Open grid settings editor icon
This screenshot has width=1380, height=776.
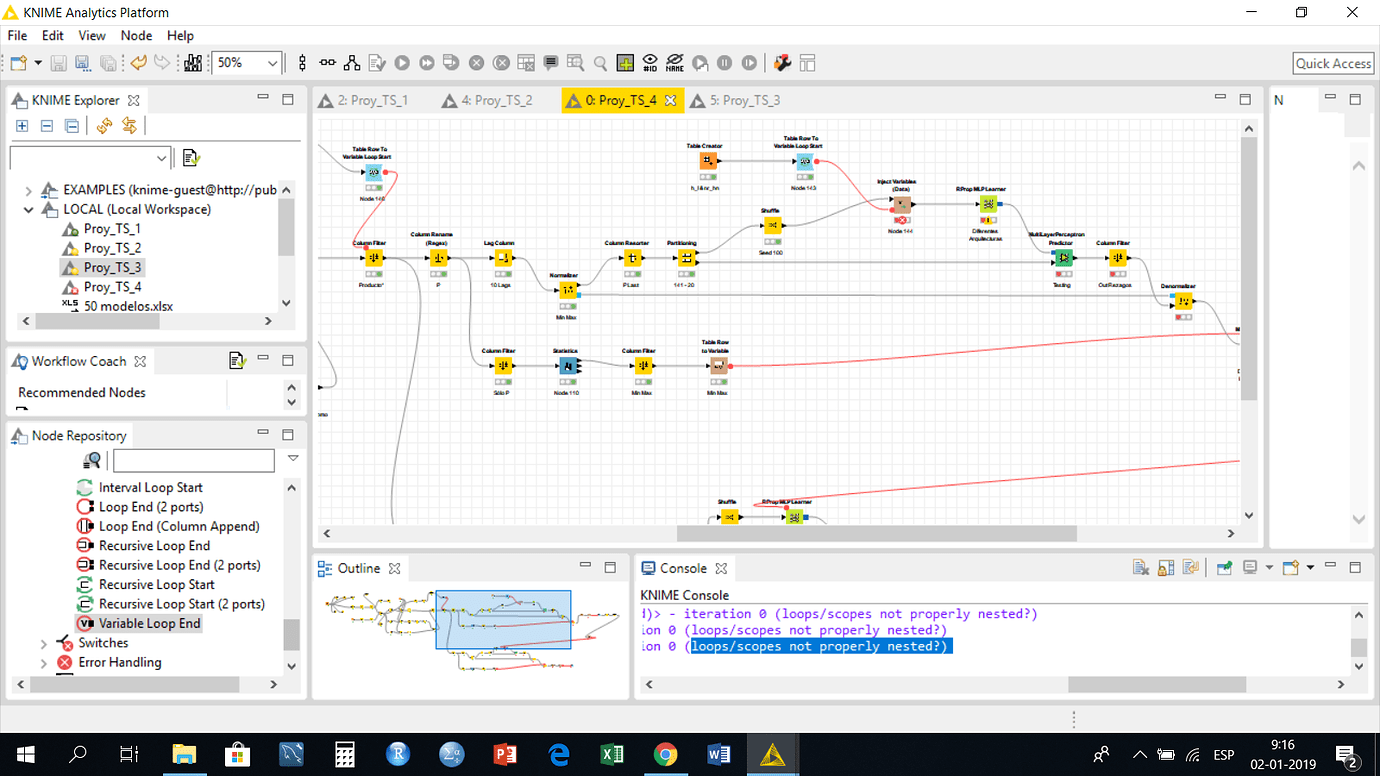(x=625, y=63)
